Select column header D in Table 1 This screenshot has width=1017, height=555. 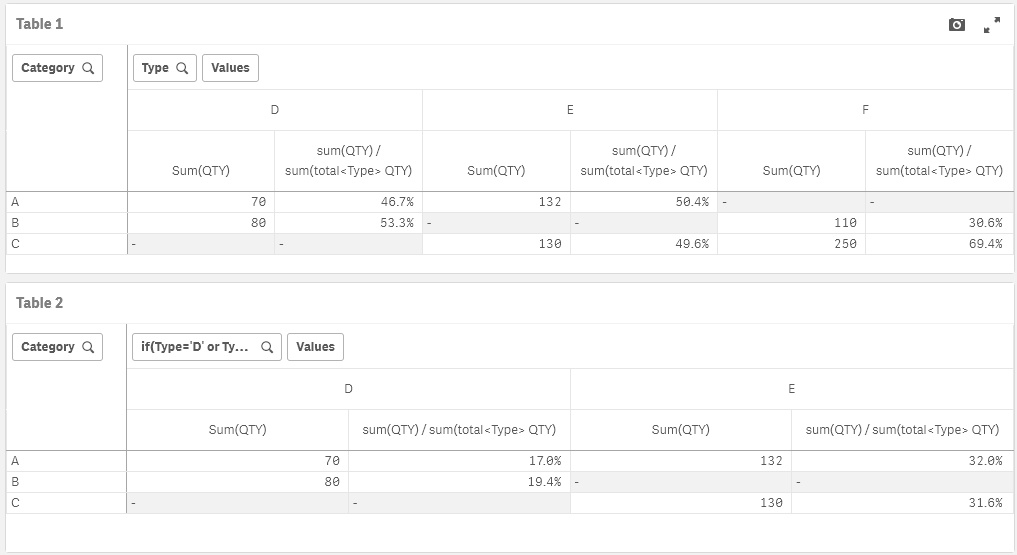(x=275, y=110)
